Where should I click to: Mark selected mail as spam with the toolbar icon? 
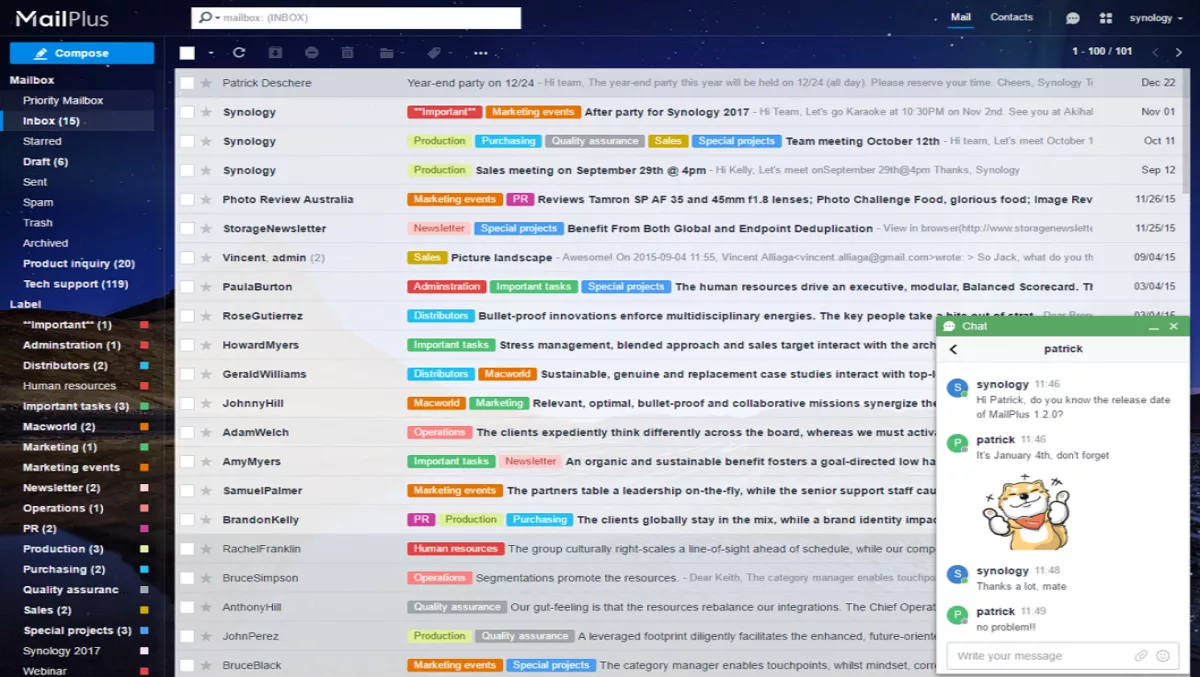pos(312,53)
